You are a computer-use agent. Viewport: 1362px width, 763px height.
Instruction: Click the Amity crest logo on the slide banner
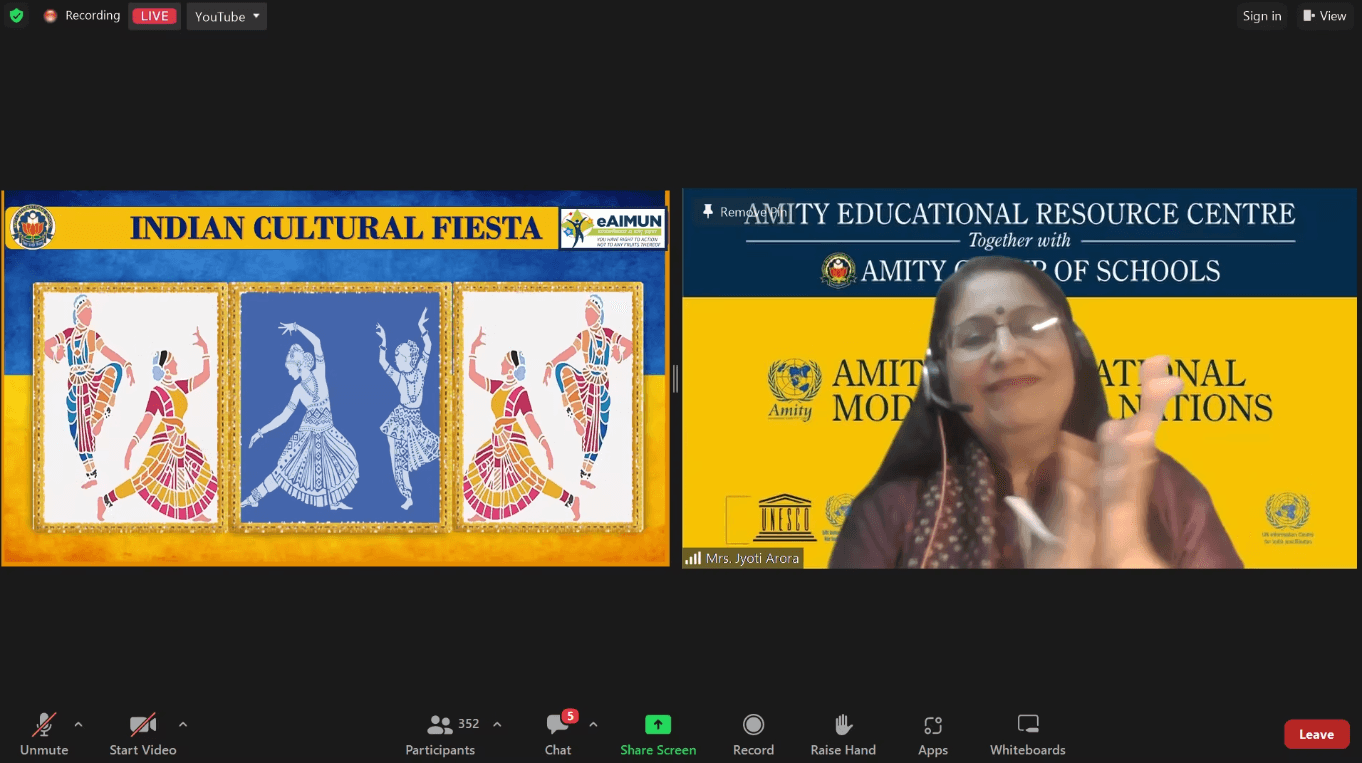pos(32,227)
